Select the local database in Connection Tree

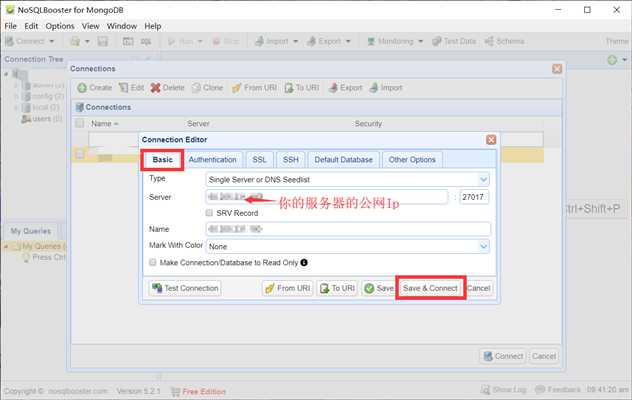click(40, 107)
